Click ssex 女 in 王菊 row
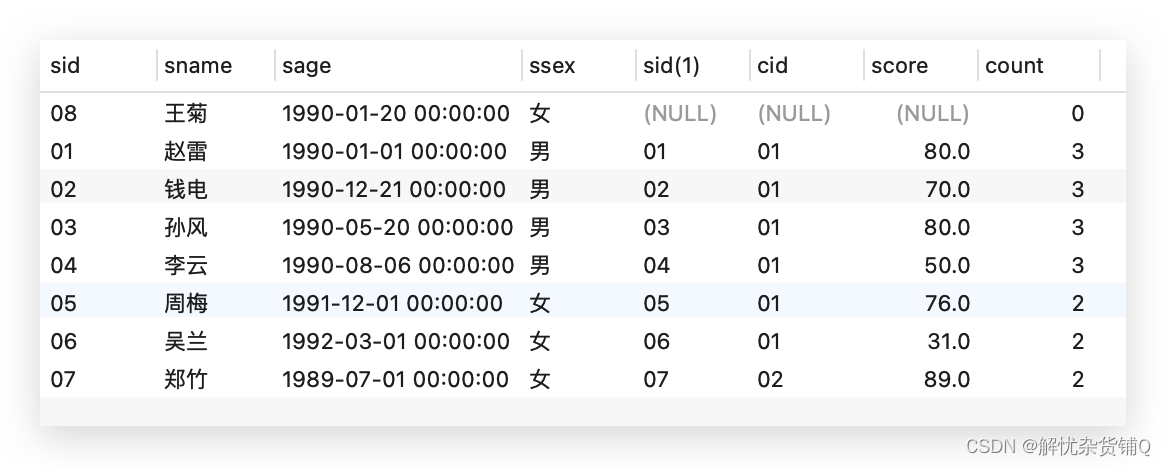 click(540, 114)
